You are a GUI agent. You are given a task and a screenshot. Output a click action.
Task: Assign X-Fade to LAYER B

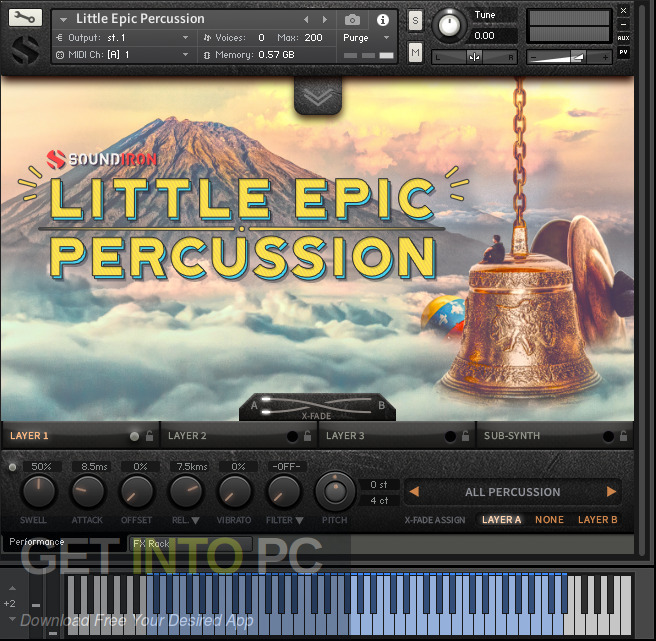tap(597, 520)
